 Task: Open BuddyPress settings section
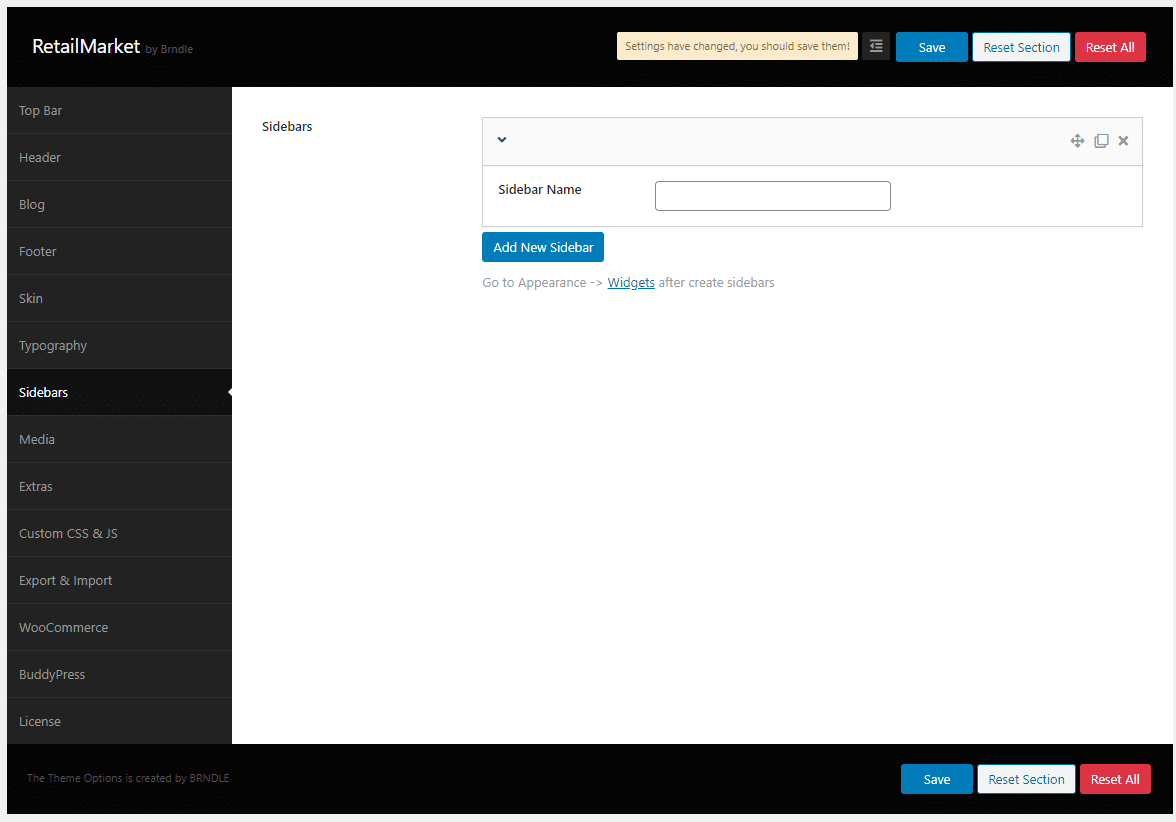point(119,674)
